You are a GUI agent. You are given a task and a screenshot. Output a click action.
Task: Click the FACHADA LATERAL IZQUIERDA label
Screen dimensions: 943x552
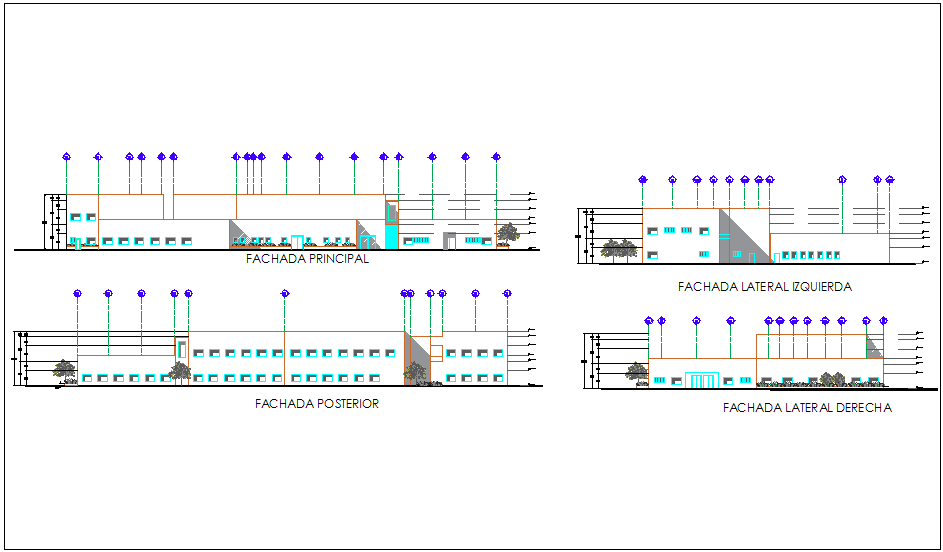point(764,287)
